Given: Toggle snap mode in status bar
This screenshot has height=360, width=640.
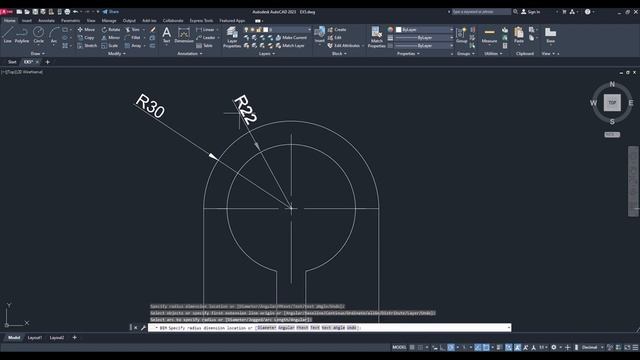Looking at the screenshot, I should pyautogui.click(x=420, y=347).
